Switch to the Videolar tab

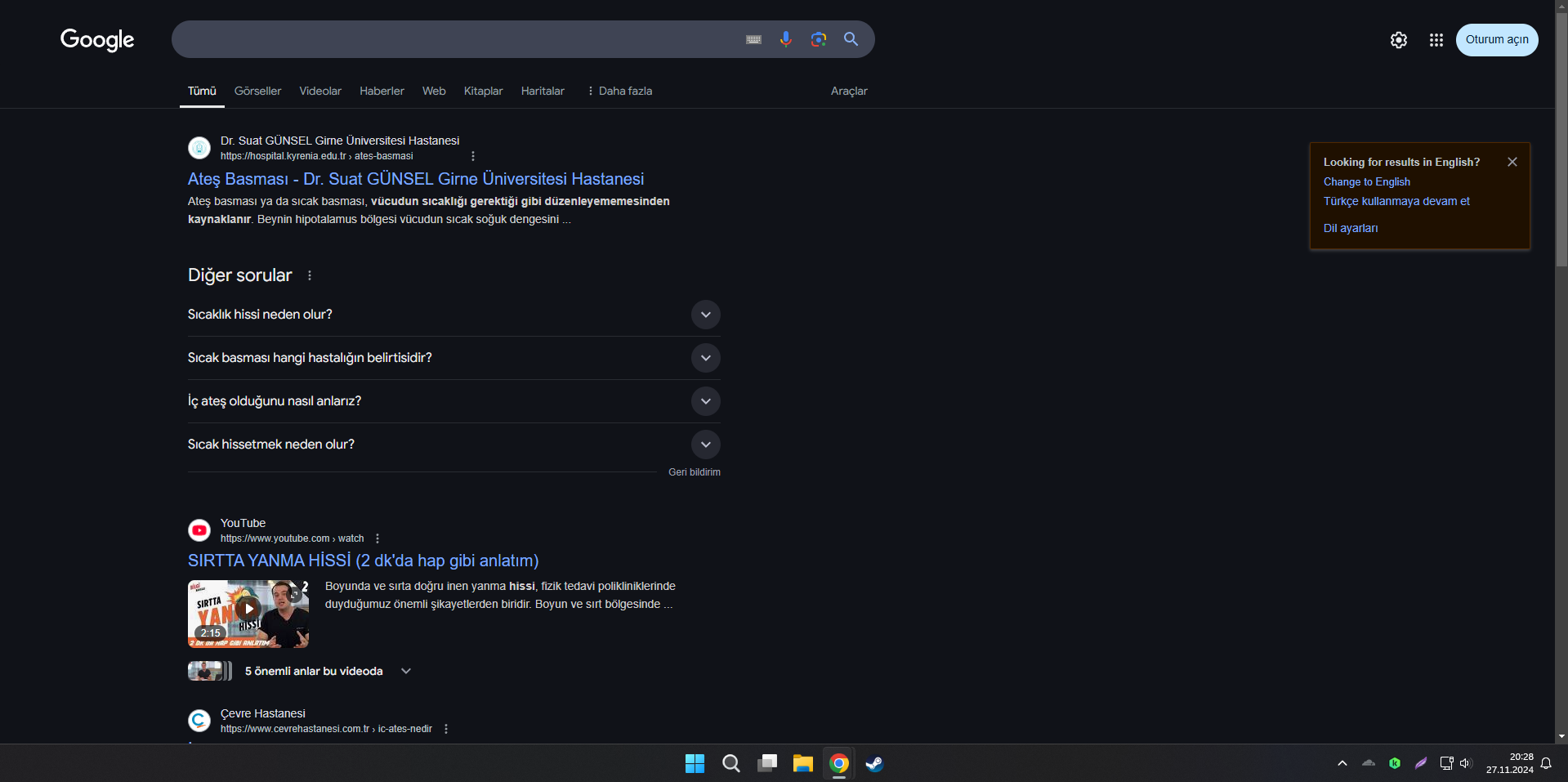tap(320, 91)
